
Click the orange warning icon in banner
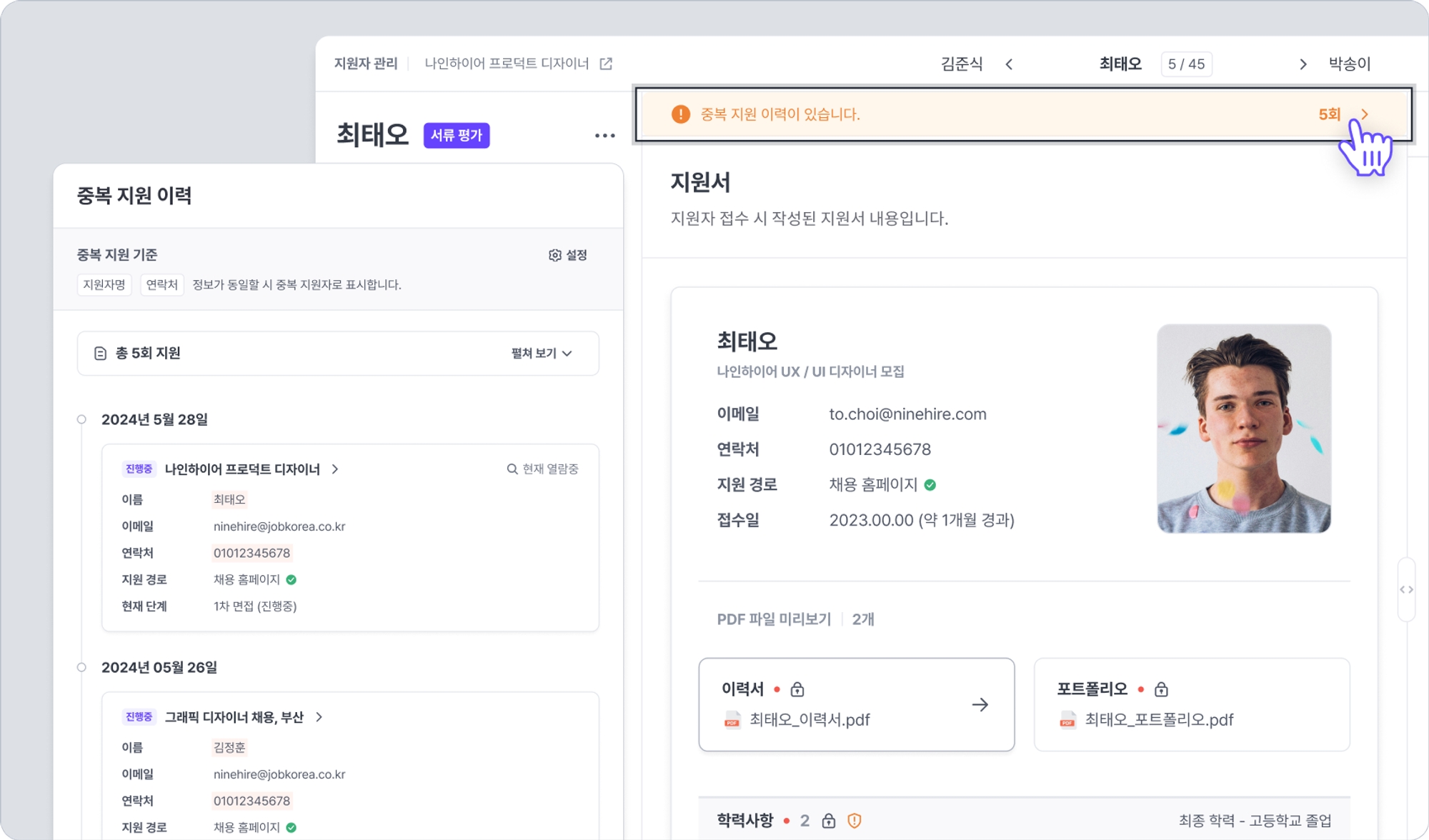tap(681, 114)
